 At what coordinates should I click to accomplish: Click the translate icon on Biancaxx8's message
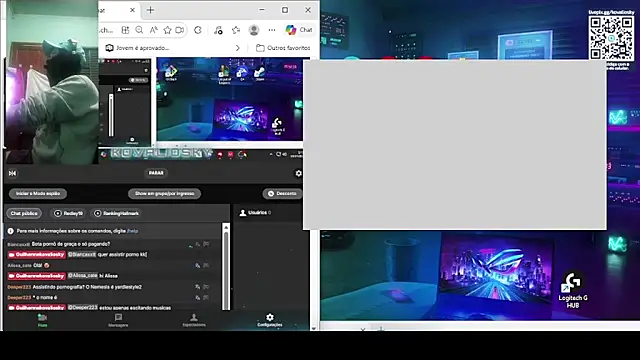pos(198,244)
